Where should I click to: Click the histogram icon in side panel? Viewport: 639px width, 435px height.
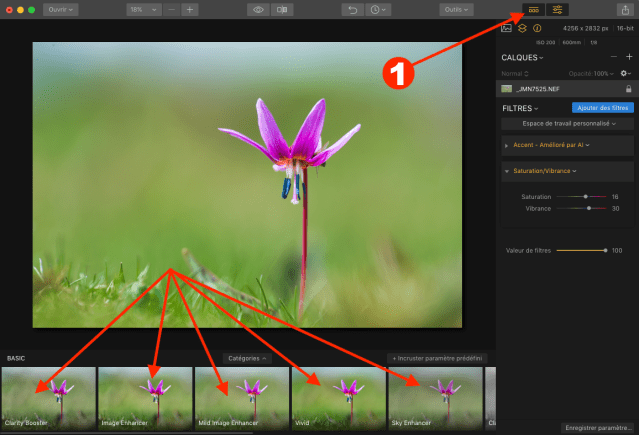tap(507, 28)
